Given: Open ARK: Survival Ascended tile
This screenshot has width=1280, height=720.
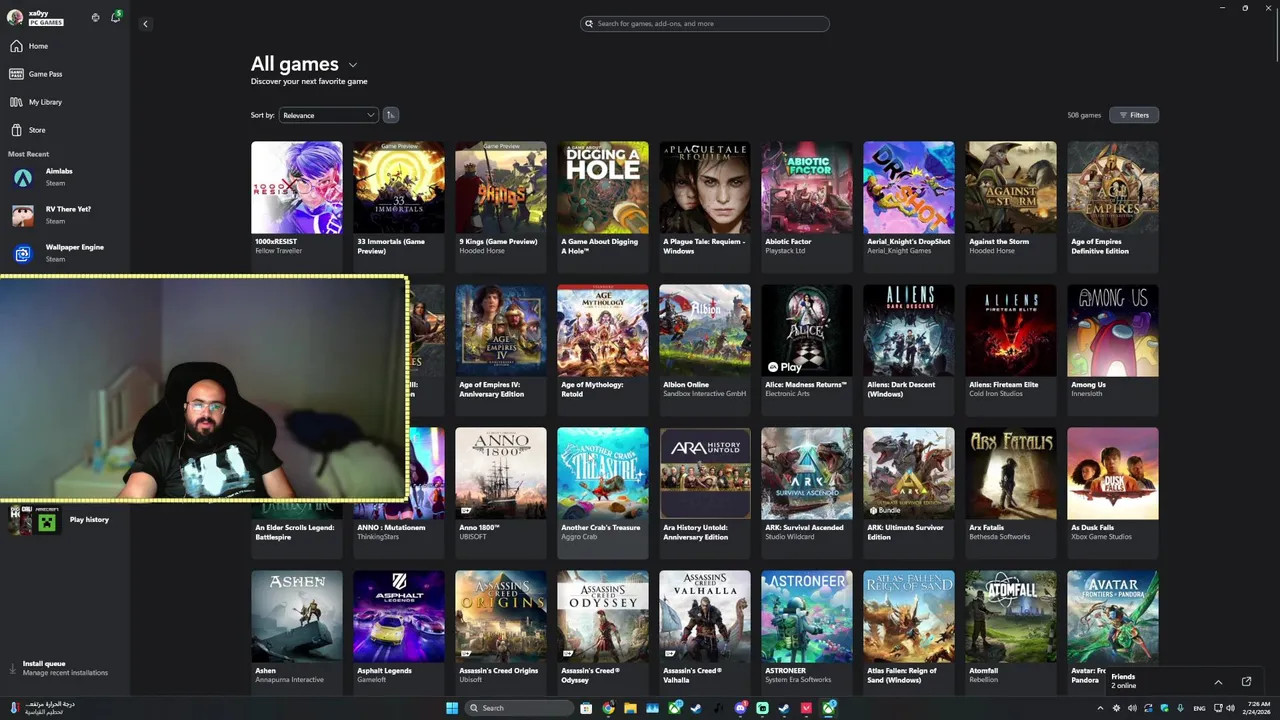Looking at the screenshot, I should [x=807, y=492].
